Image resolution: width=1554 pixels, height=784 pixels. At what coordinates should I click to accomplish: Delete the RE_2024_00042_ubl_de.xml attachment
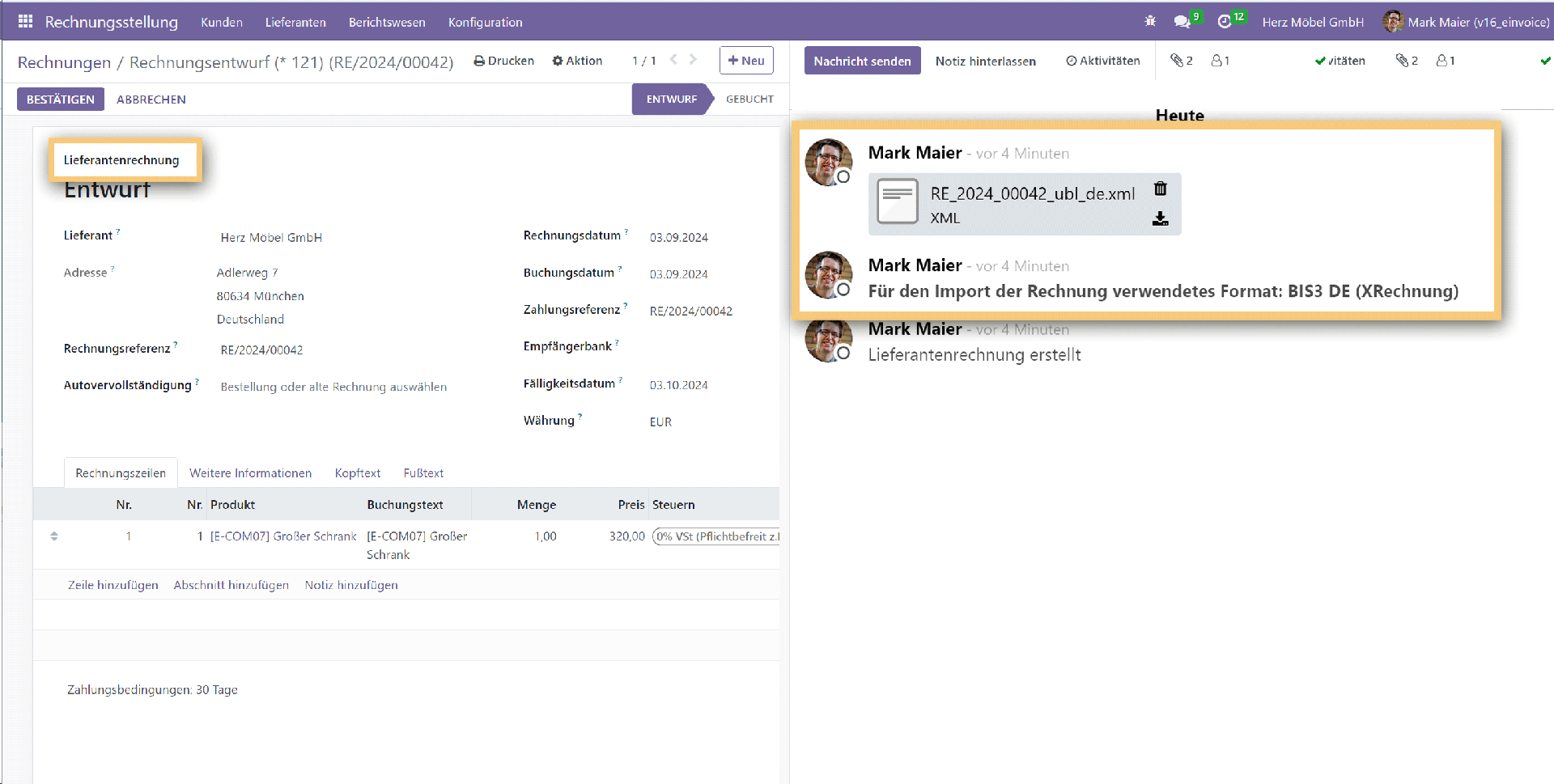(x=1160, y=189)
